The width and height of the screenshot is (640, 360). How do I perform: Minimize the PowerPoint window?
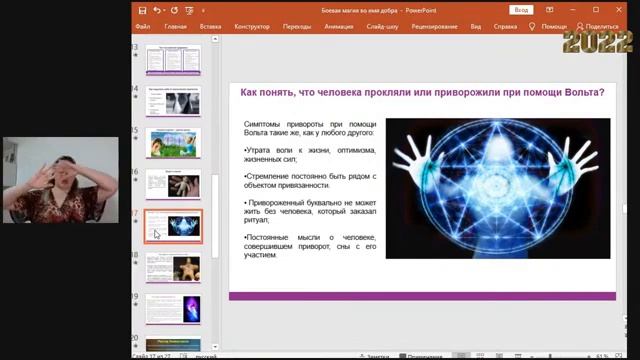[x=573, y=10]
